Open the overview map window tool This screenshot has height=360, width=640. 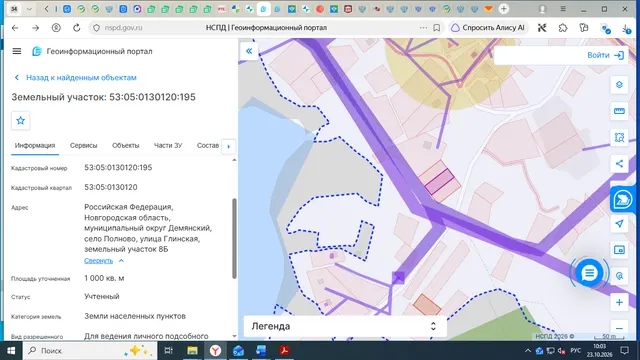coord(619,250)
